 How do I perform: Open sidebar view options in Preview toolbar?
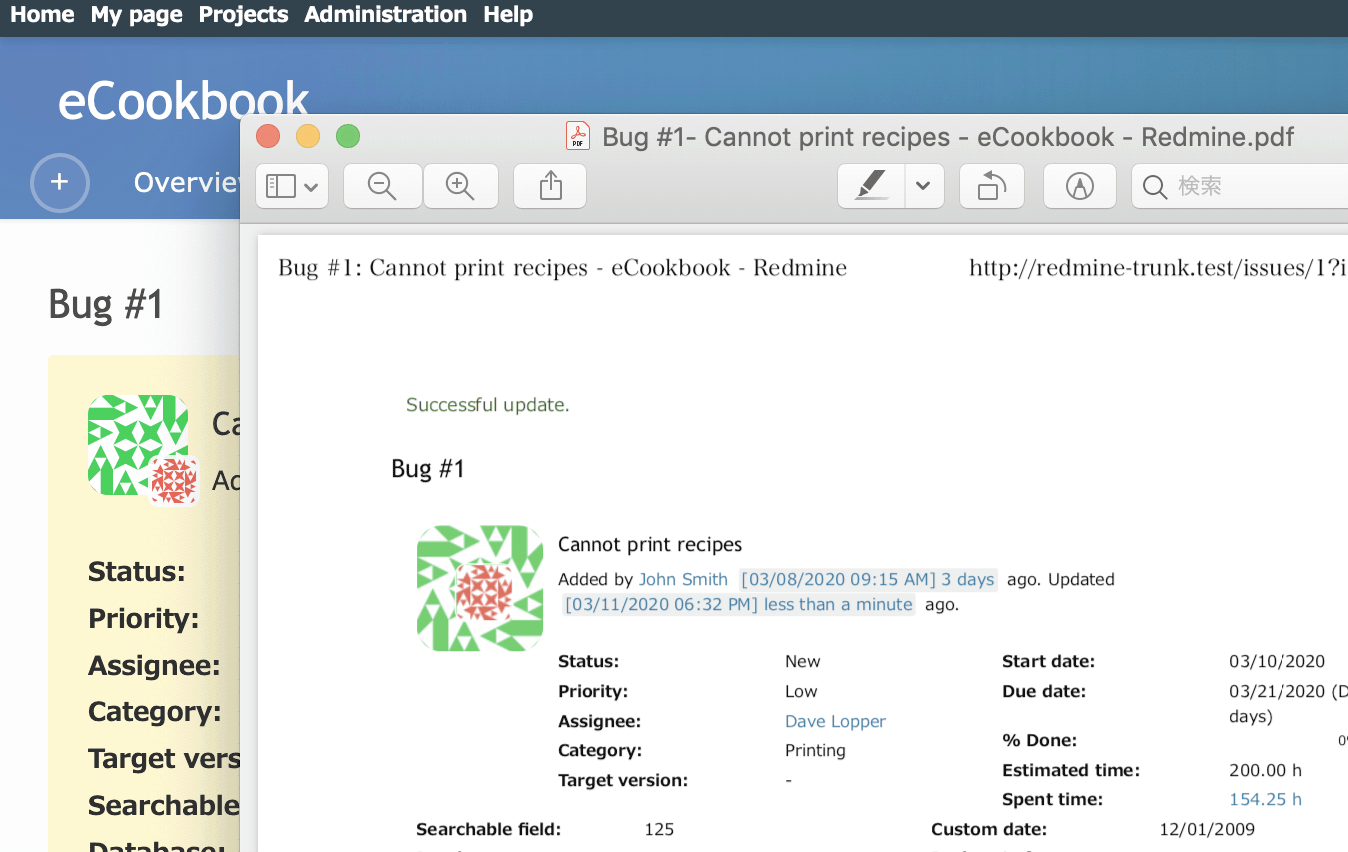click(x=292, y=186)
